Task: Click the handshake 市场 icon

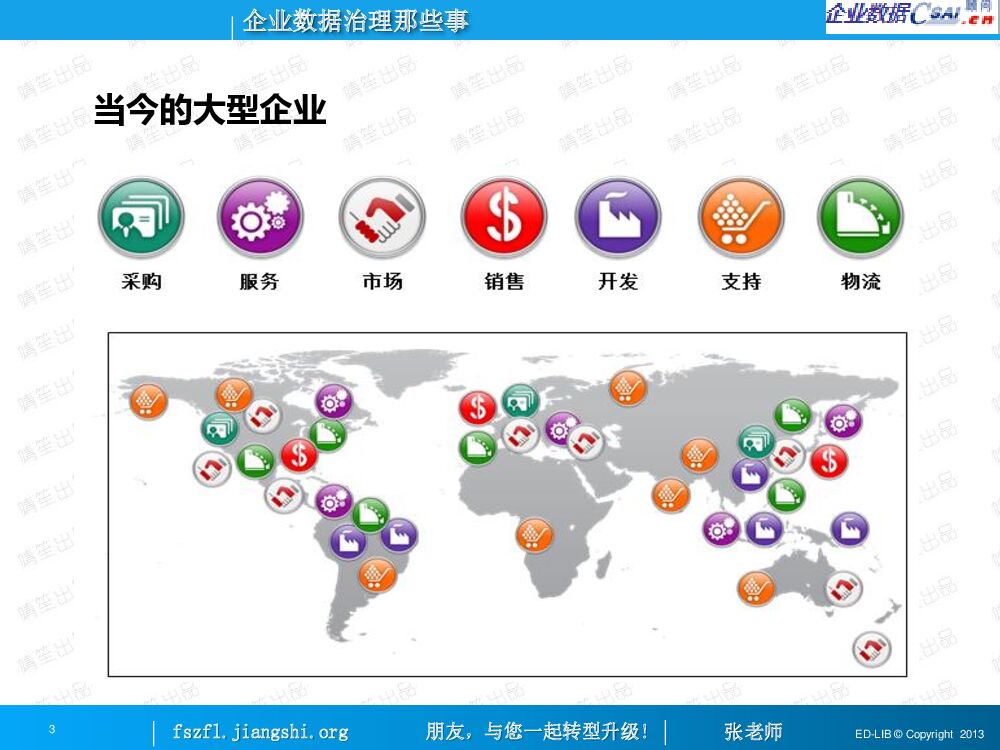Action: [382, 217]
